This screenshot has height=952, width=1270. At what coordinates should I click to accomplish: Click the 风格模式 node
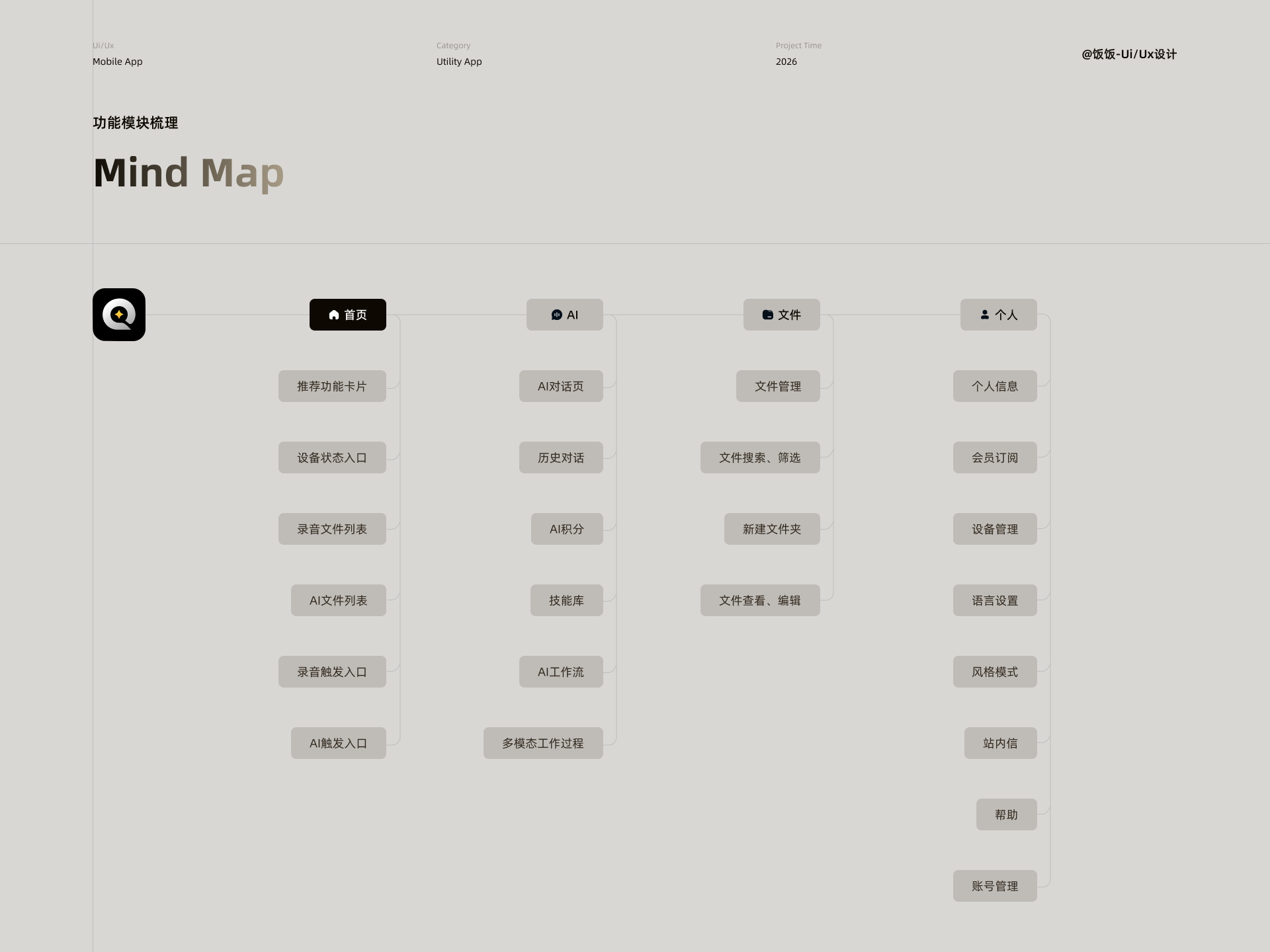pos(995,672)
